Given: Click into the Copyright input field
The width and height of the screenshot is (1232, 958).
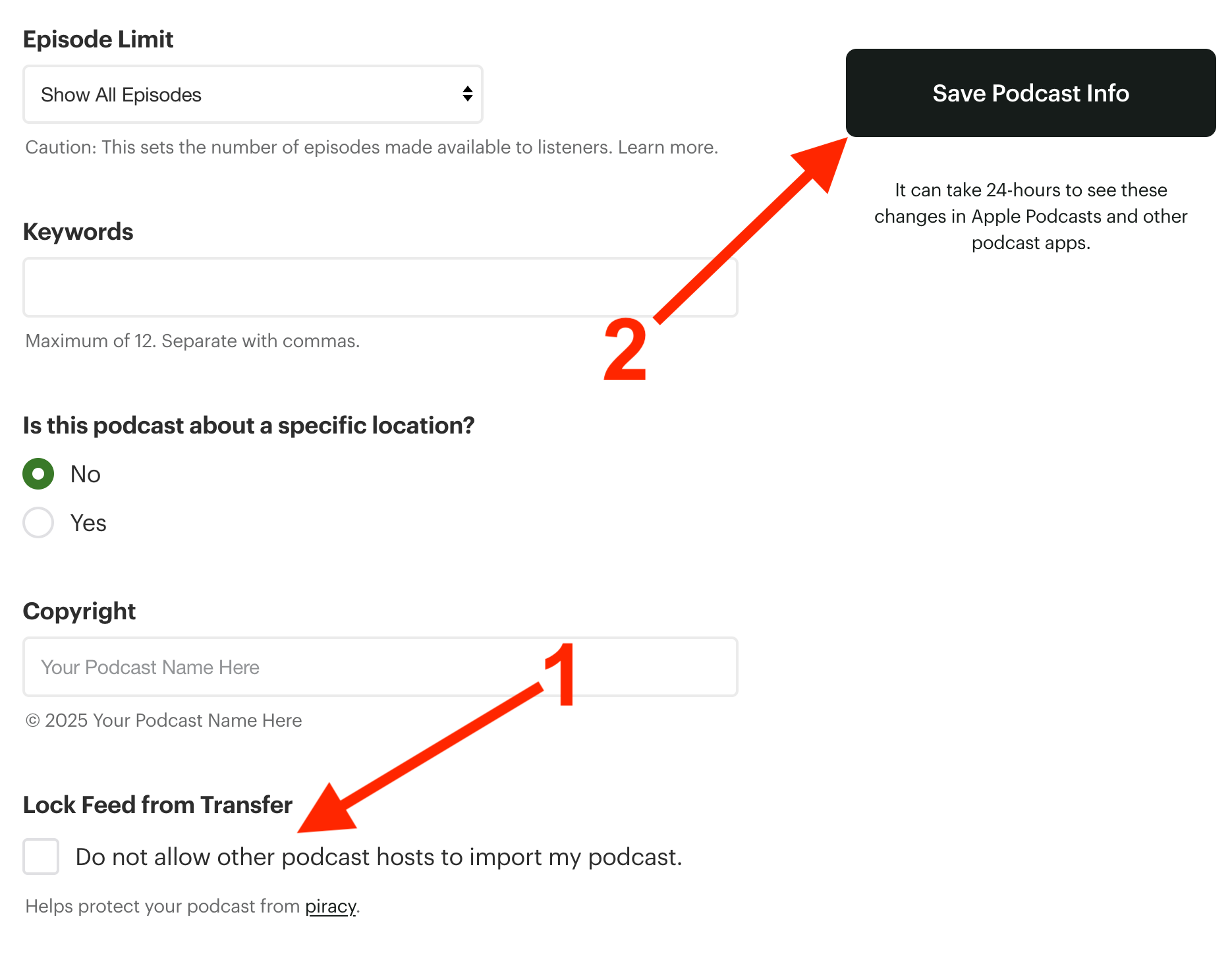Looking at the screenshot, I should pyautogui.click(x=379, y=667).
